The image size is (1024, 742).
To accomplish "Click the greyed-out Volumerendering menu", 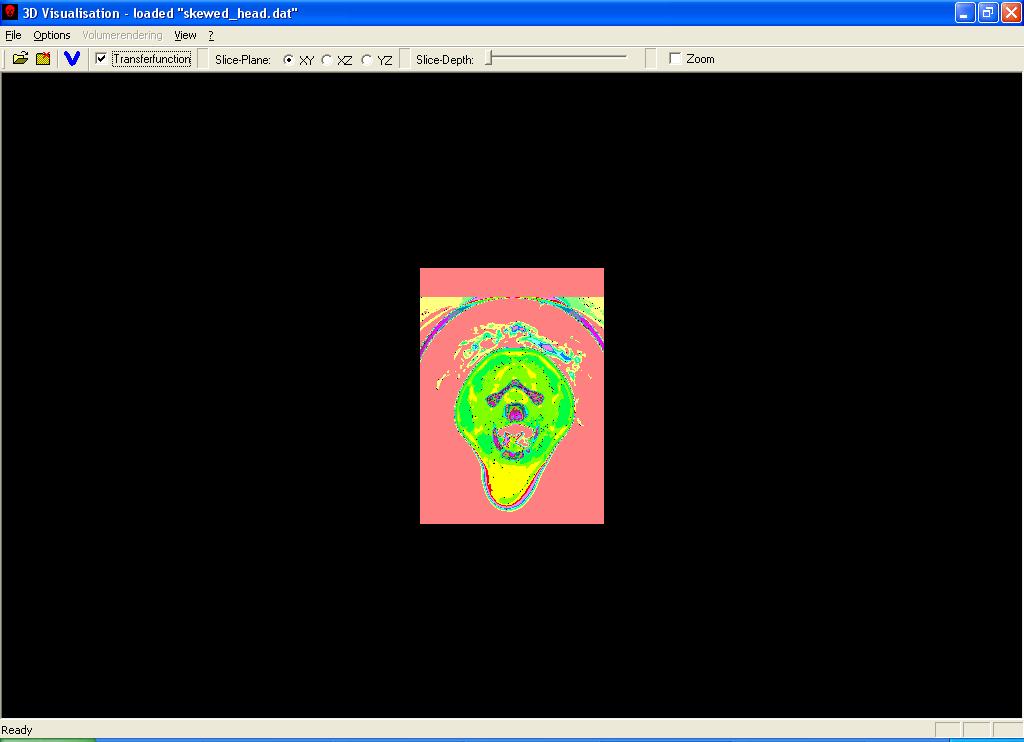I will pos(122,35).
